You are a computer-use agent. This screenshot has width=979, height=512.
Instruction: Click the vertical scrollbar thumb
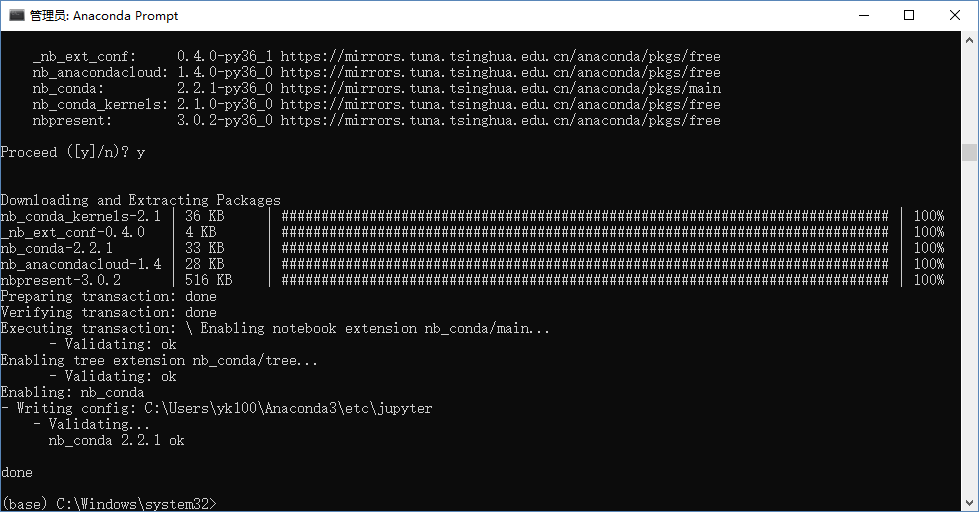tap(969, 152)
